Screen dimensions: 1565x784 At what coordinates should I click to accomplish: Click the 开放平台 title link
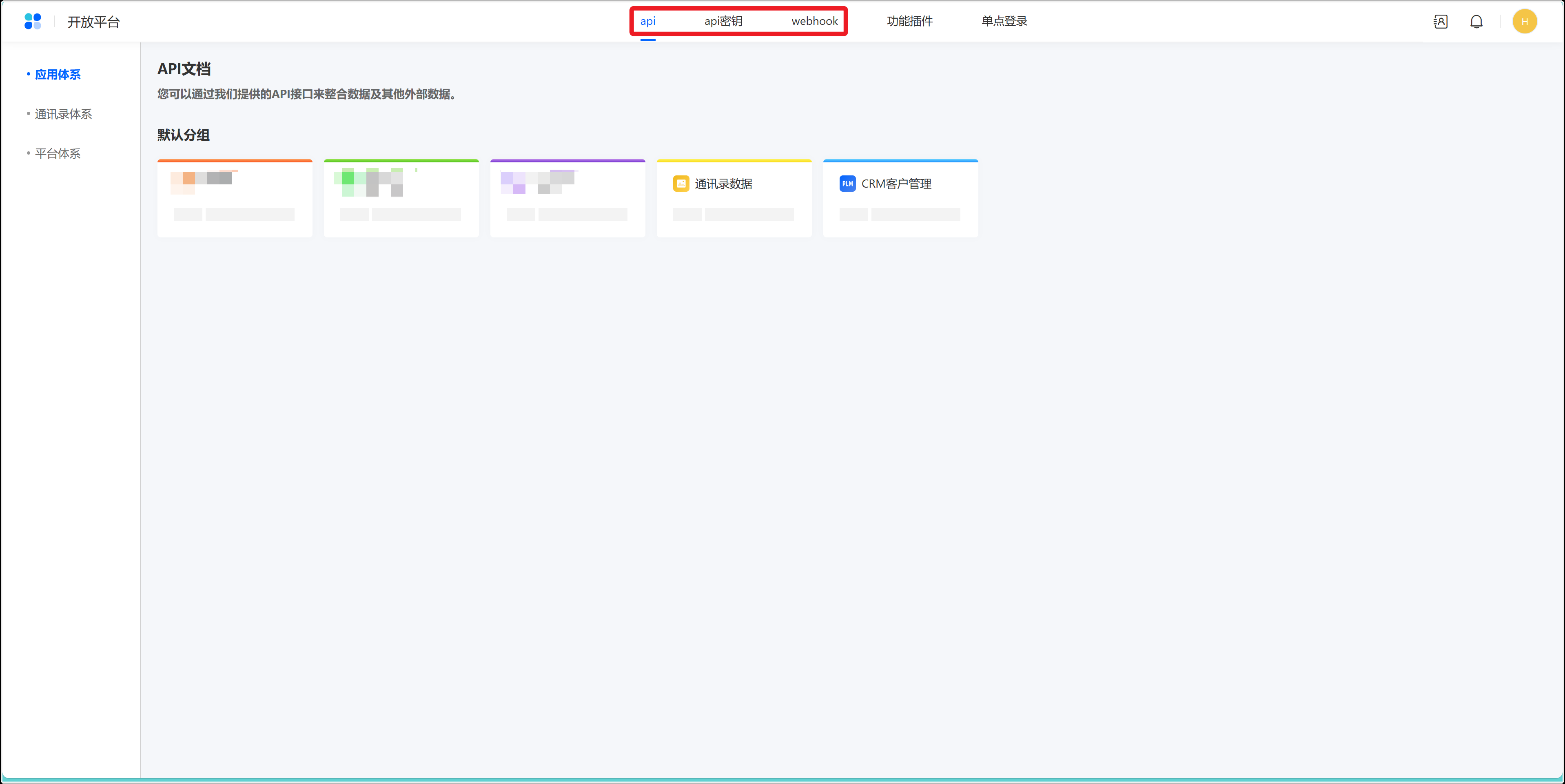coord(93,22)
